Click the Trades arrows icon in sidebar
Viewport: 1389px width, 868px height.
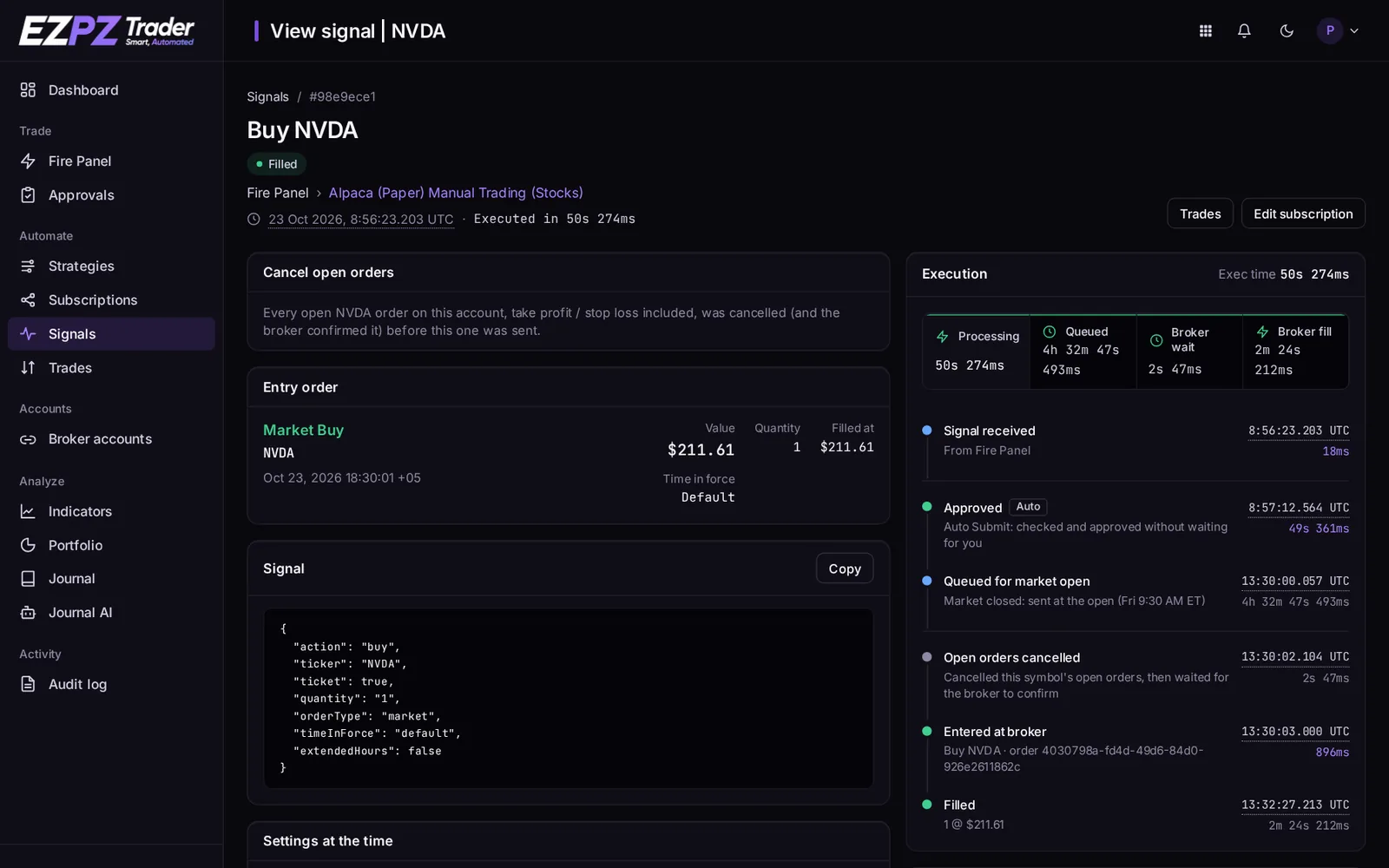point(28,368)
